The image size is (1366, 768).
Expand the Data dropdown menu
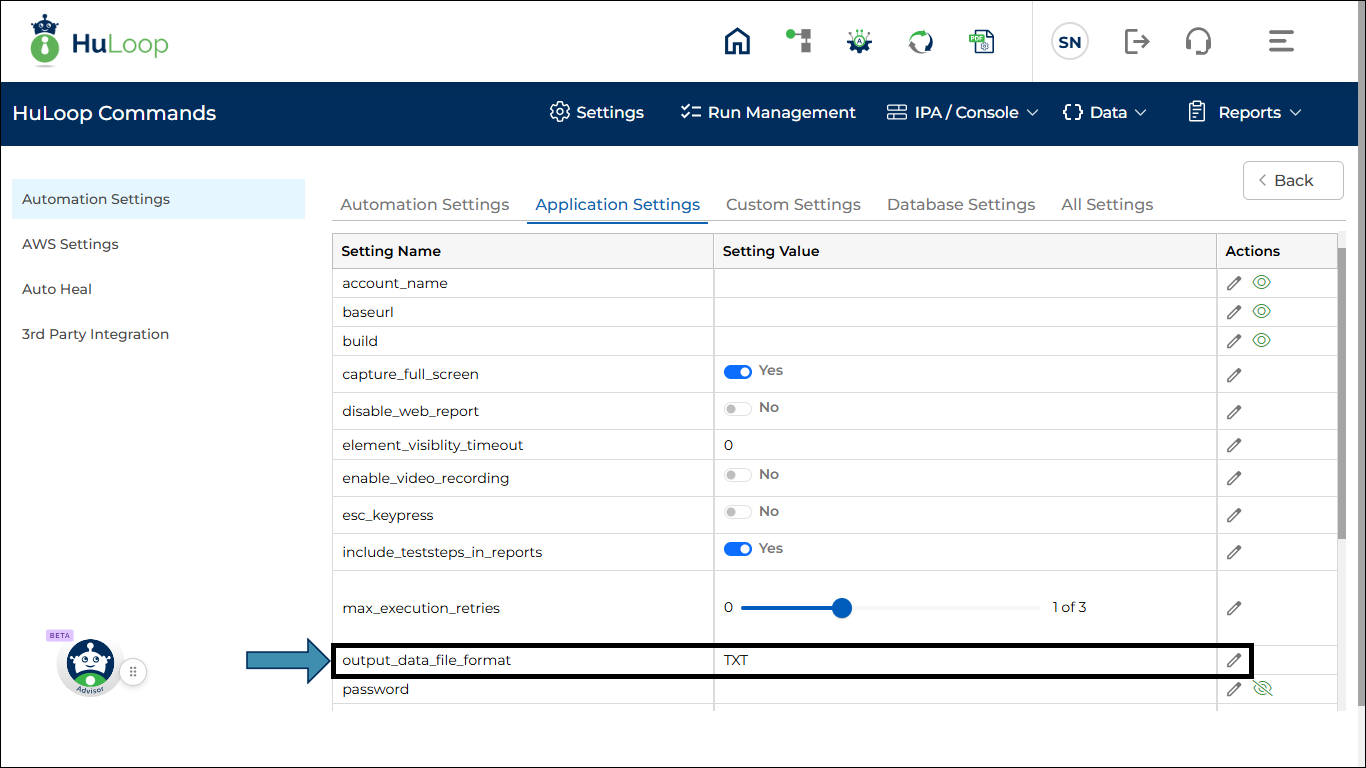click(x=1105, y=113)
